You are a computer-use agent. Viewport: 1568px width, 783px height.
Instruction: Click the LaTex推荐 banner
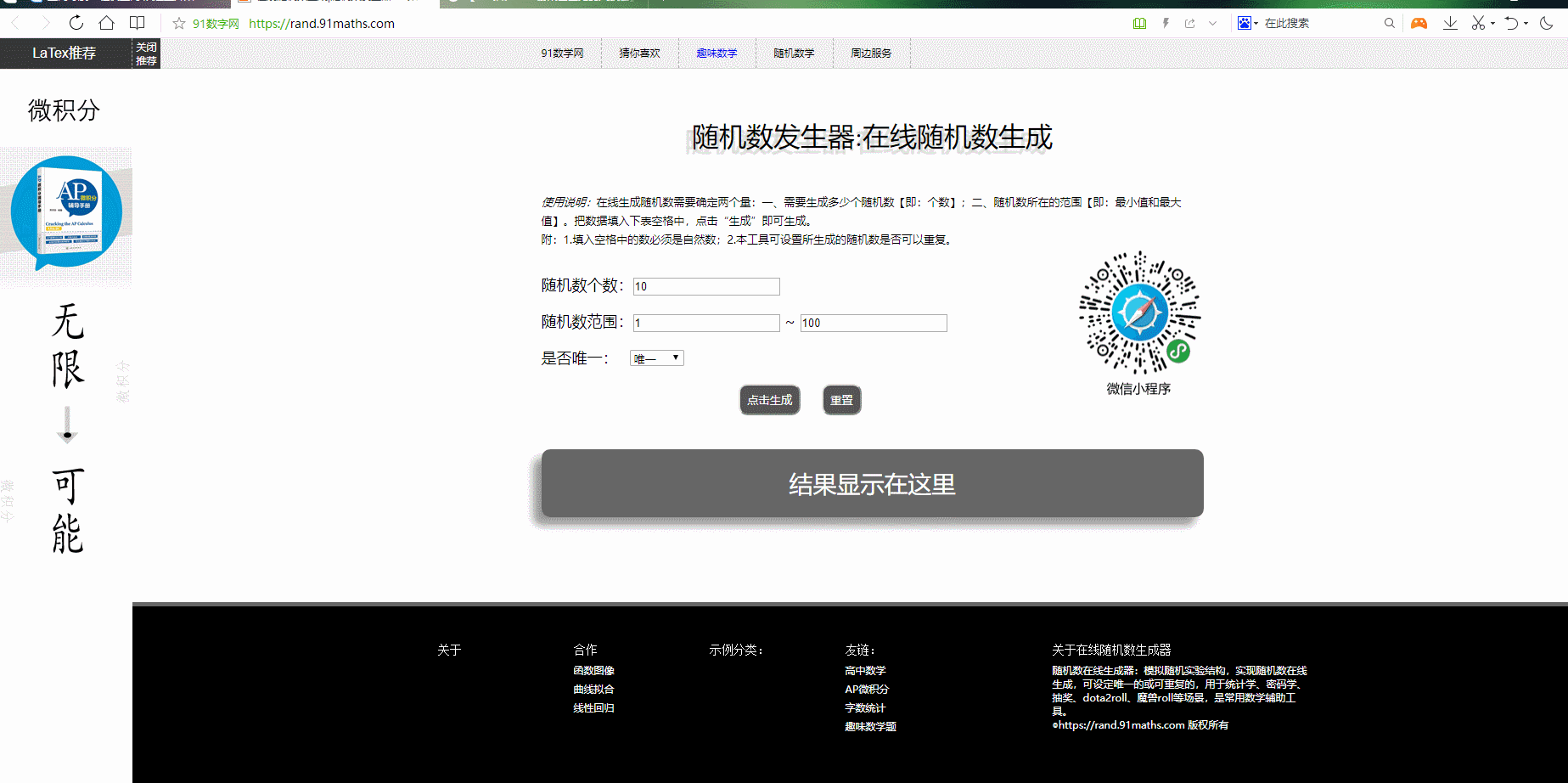[x=65, y=53]
